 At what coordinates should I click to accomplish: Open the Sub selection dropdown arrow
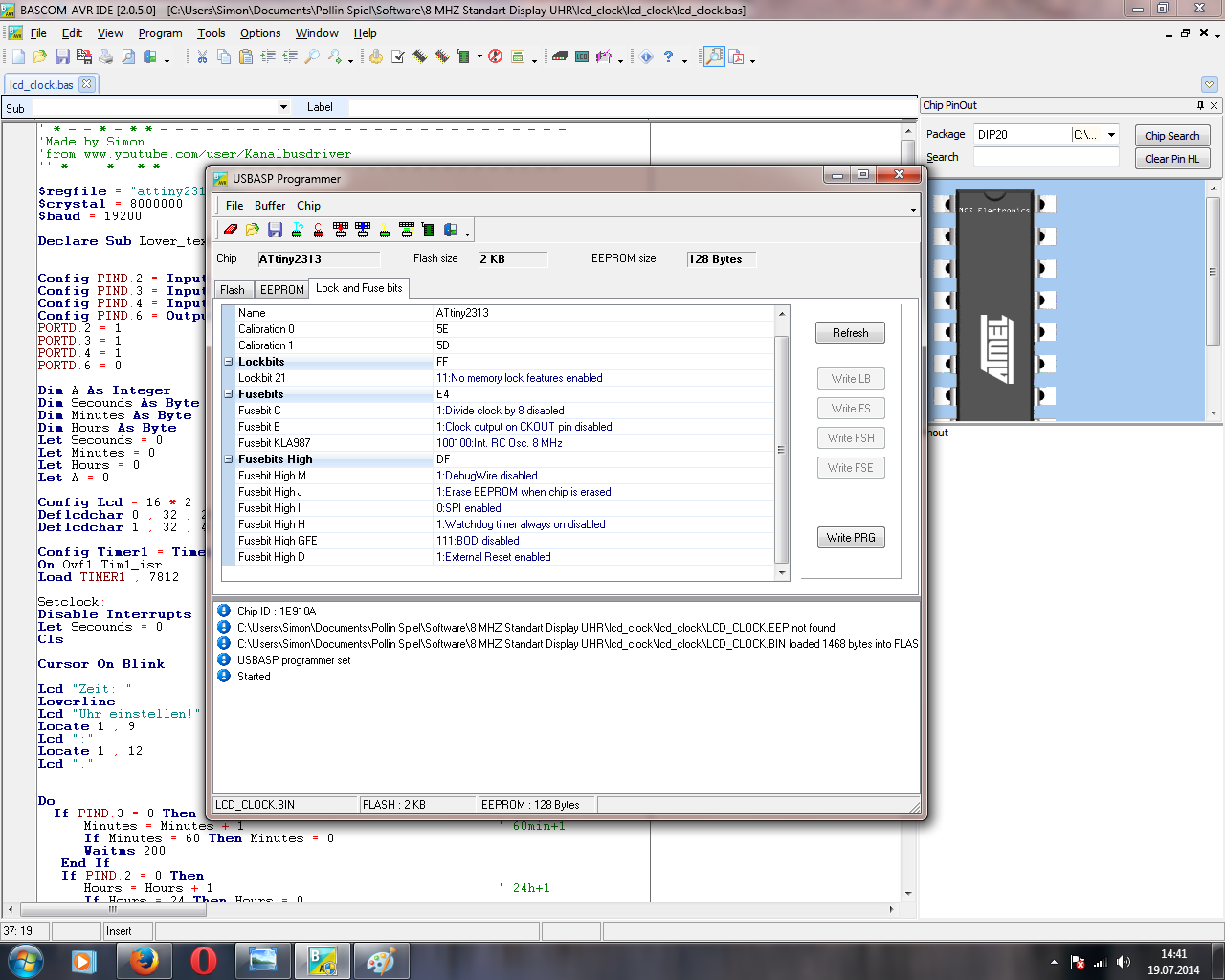(283, 107)
